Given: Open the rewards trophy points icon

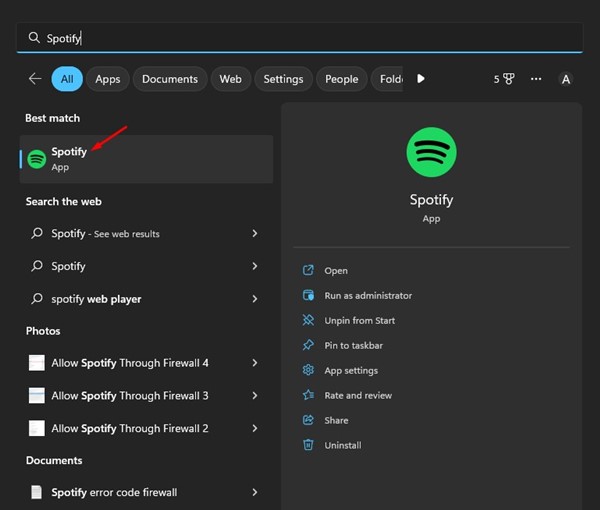Looking at the screenshot, I should [x=504, y=79].
